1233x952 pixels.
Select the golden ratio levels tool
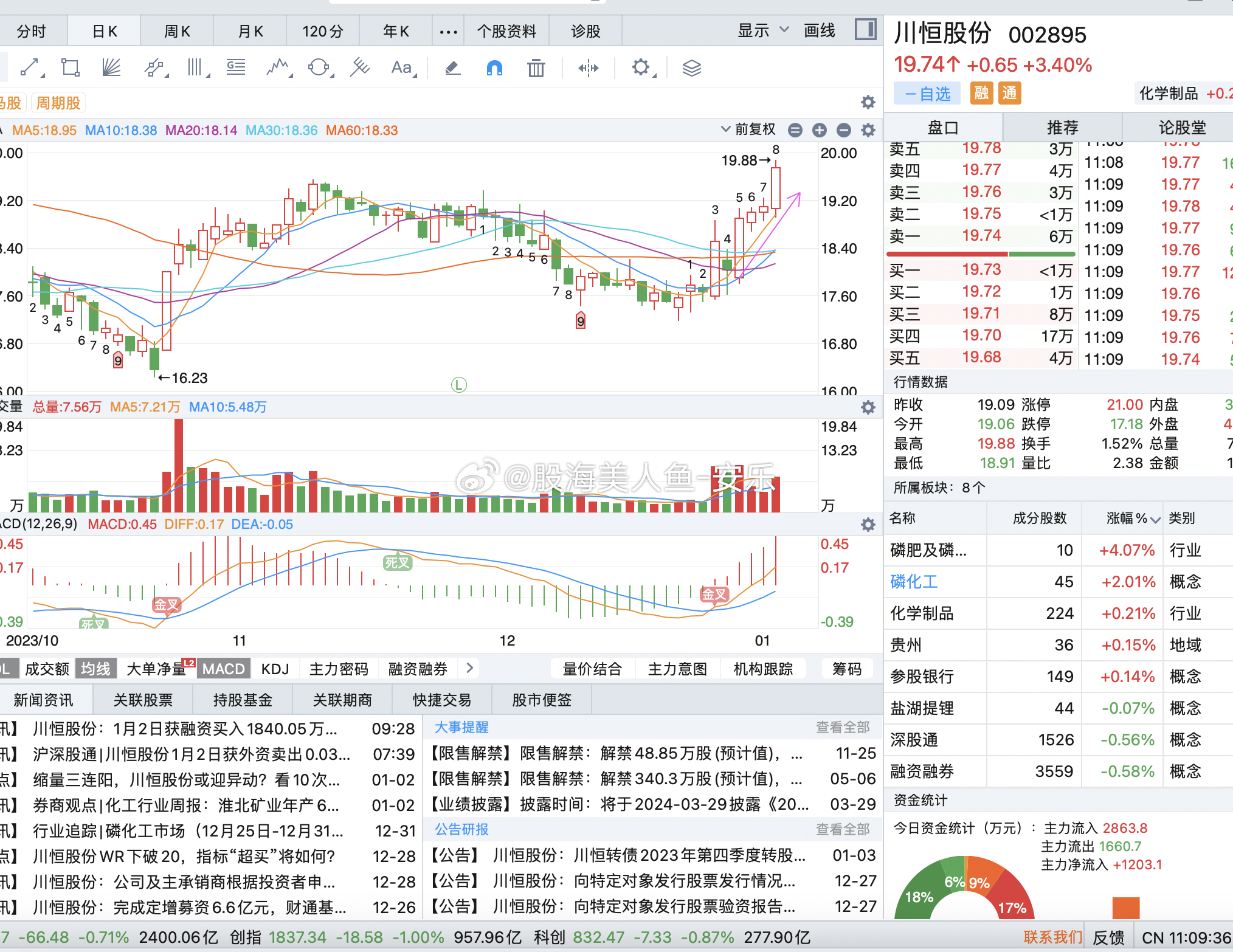pyautogui.click(x=236, y=67)
